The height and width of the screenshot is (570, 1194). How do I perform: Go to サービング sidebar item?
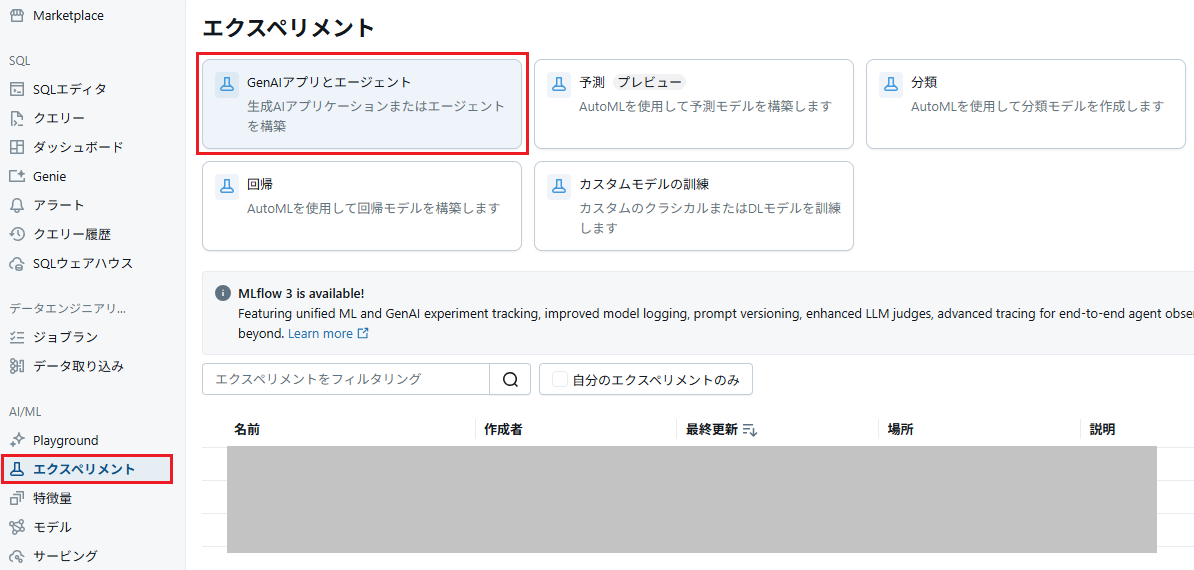[x=65, y=556]
